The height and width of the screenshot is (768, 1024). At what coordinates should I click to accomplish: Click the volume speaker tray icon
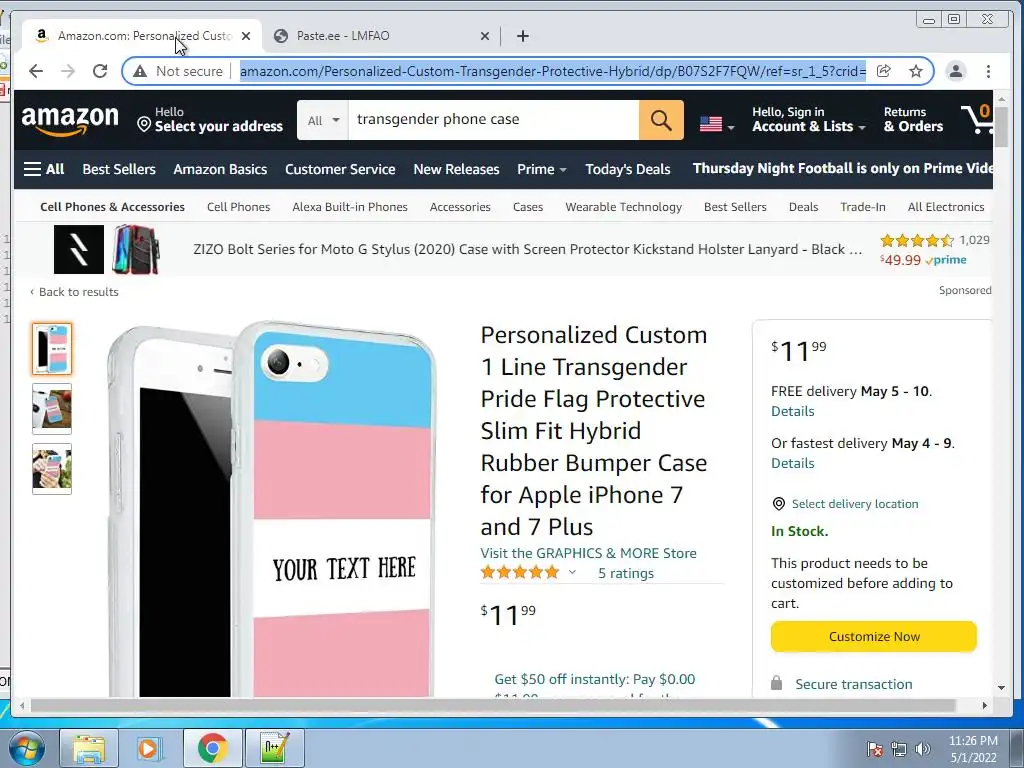pyautogui.click(x=923, y=749)
